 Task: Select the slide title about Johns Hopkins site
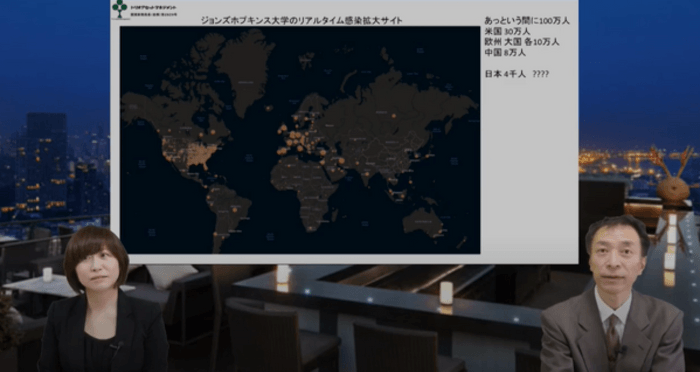[301, 21]
